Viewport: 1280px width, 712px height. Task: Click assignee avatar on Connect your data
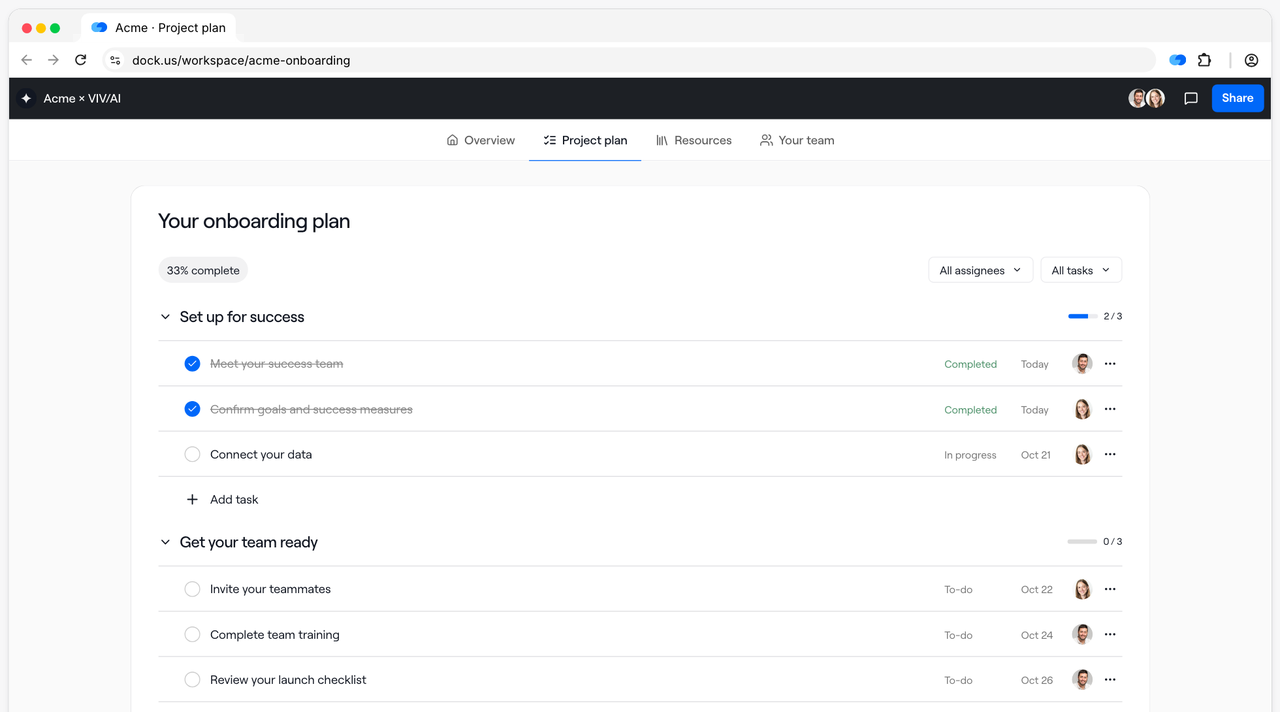(x=1082, y=454)
